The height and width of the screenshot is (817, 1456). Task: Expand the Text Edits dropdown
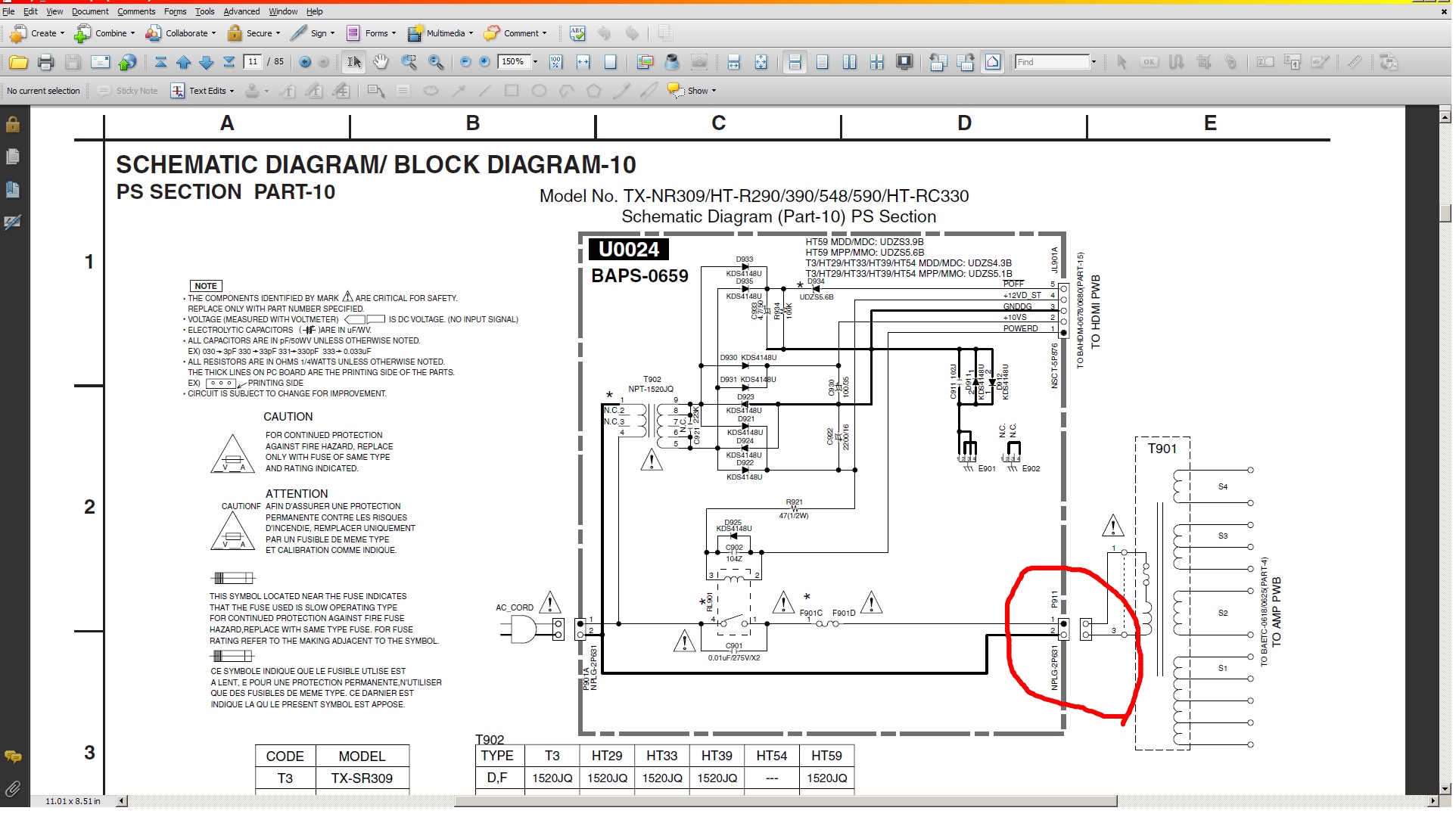pos(232,91)
